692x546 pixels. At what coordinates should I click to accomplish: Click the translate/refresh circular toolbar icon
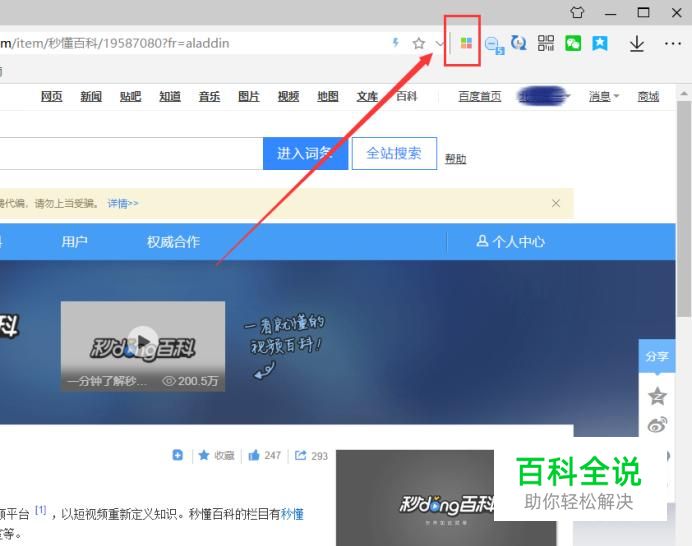[519, 43]
